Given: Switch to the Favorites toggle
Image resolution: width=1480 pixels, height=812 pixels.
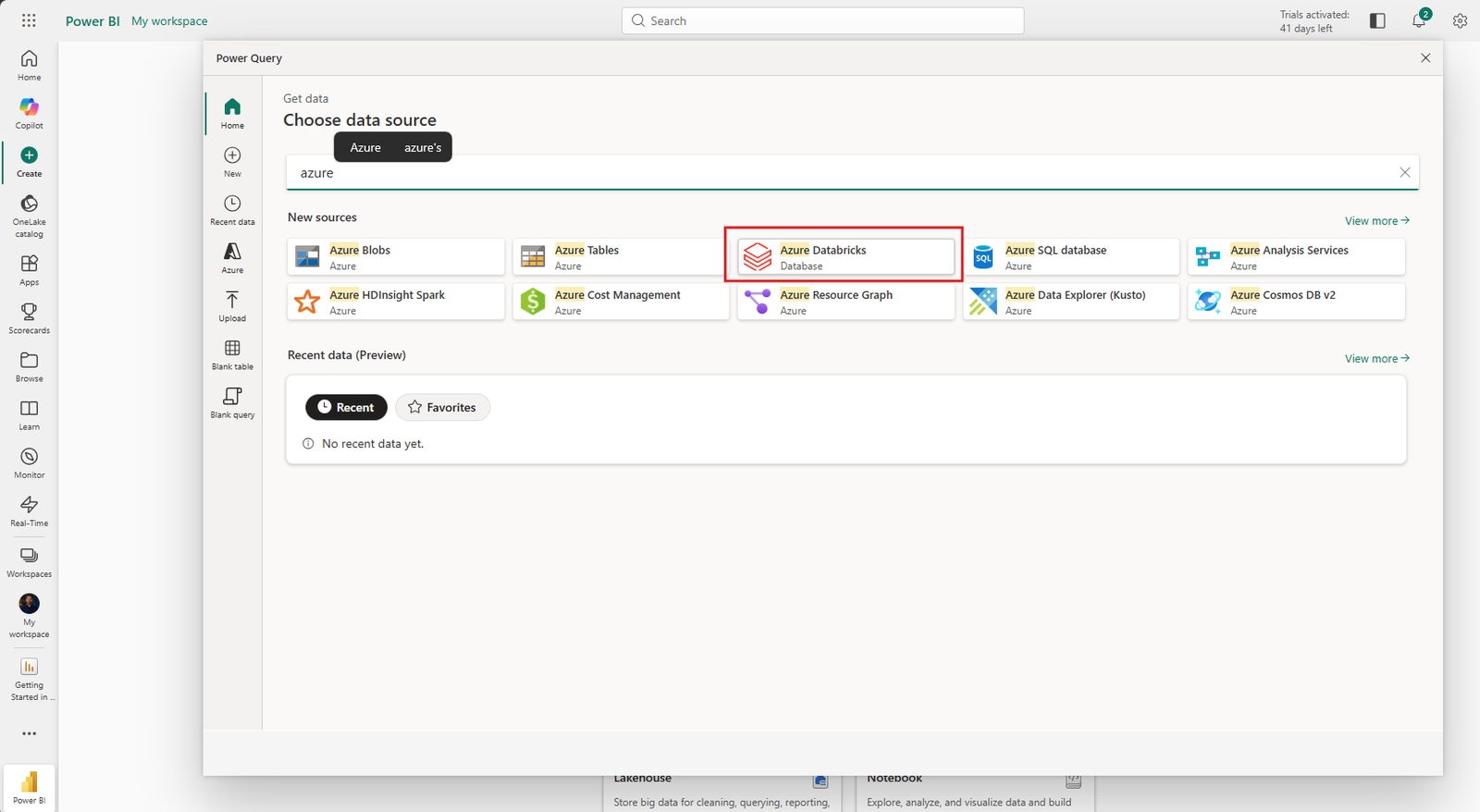Looking at the screenshot, I should [x=442, y=407].
